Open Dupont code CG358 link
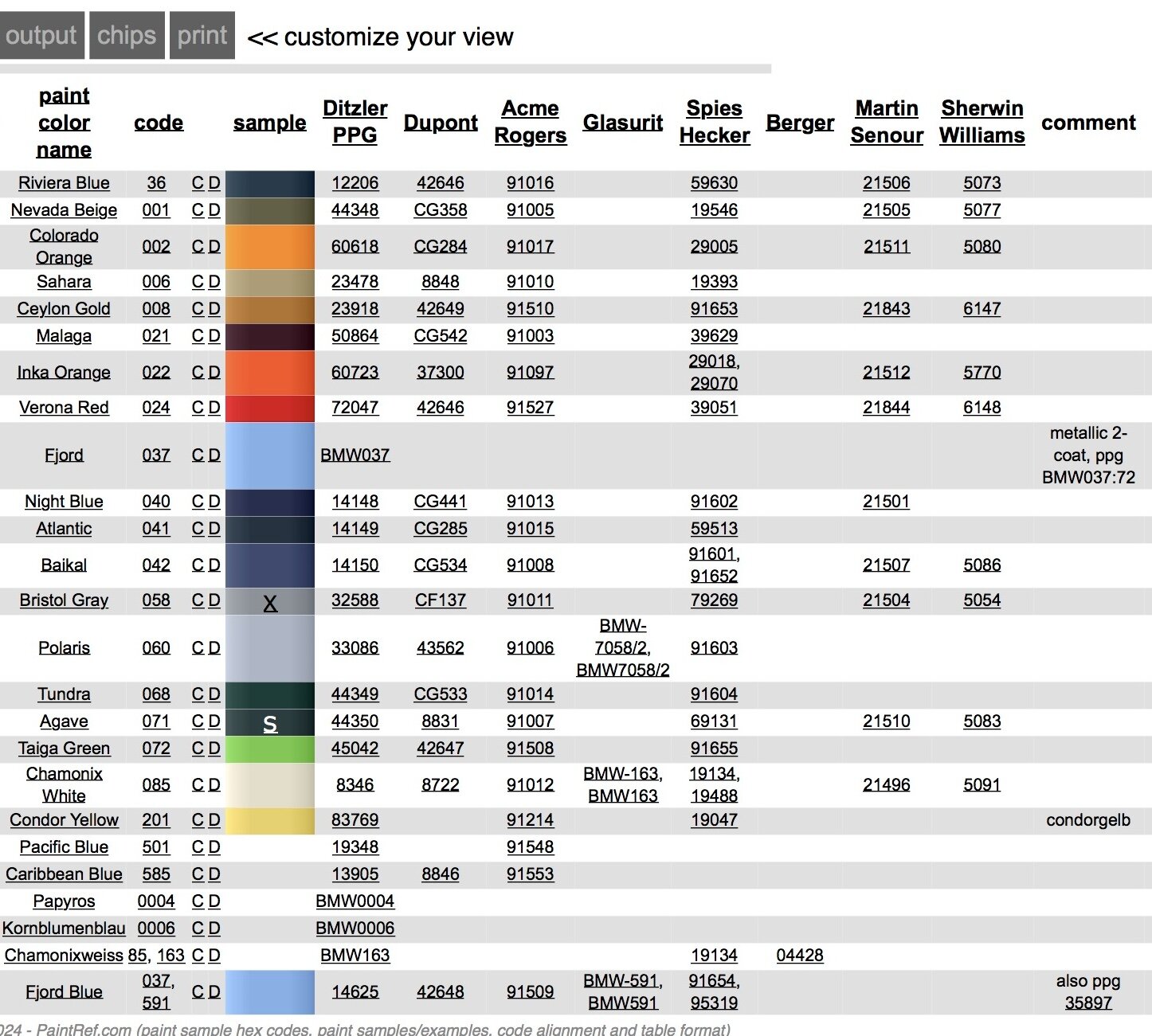 (440, 210)
